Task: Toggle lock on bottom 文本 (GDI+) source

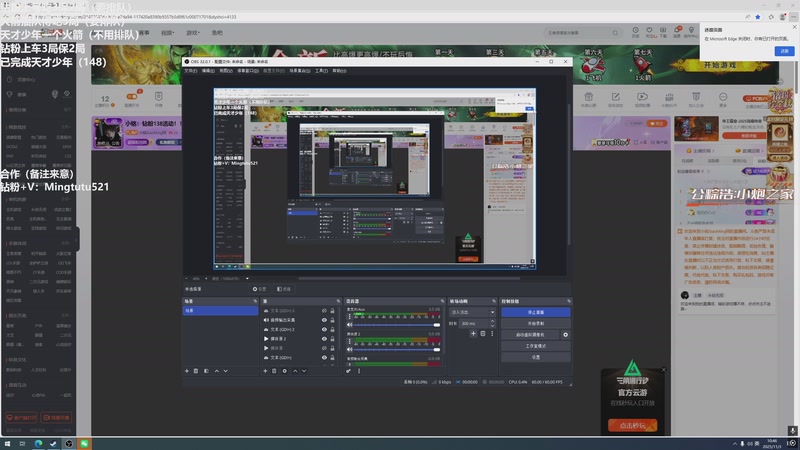Action: pyautogui.click(x=333, y=358)
